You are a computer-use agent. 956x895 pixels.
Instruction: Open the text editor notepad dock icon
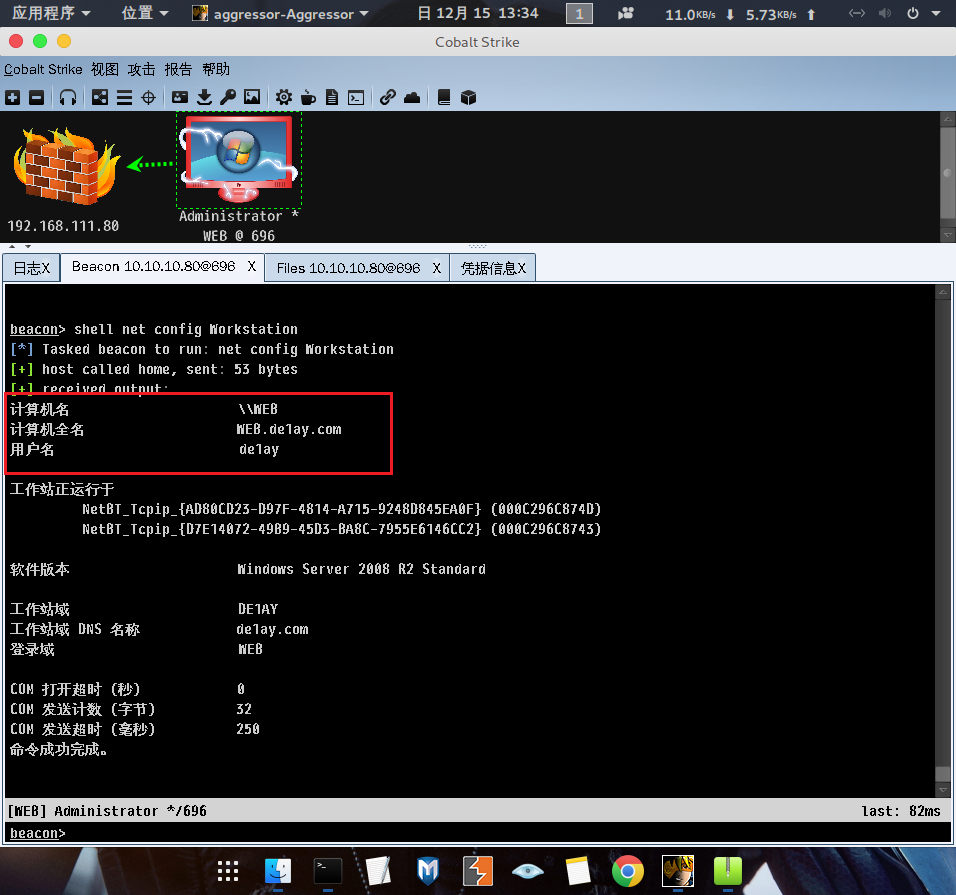[x=378, y=872]
